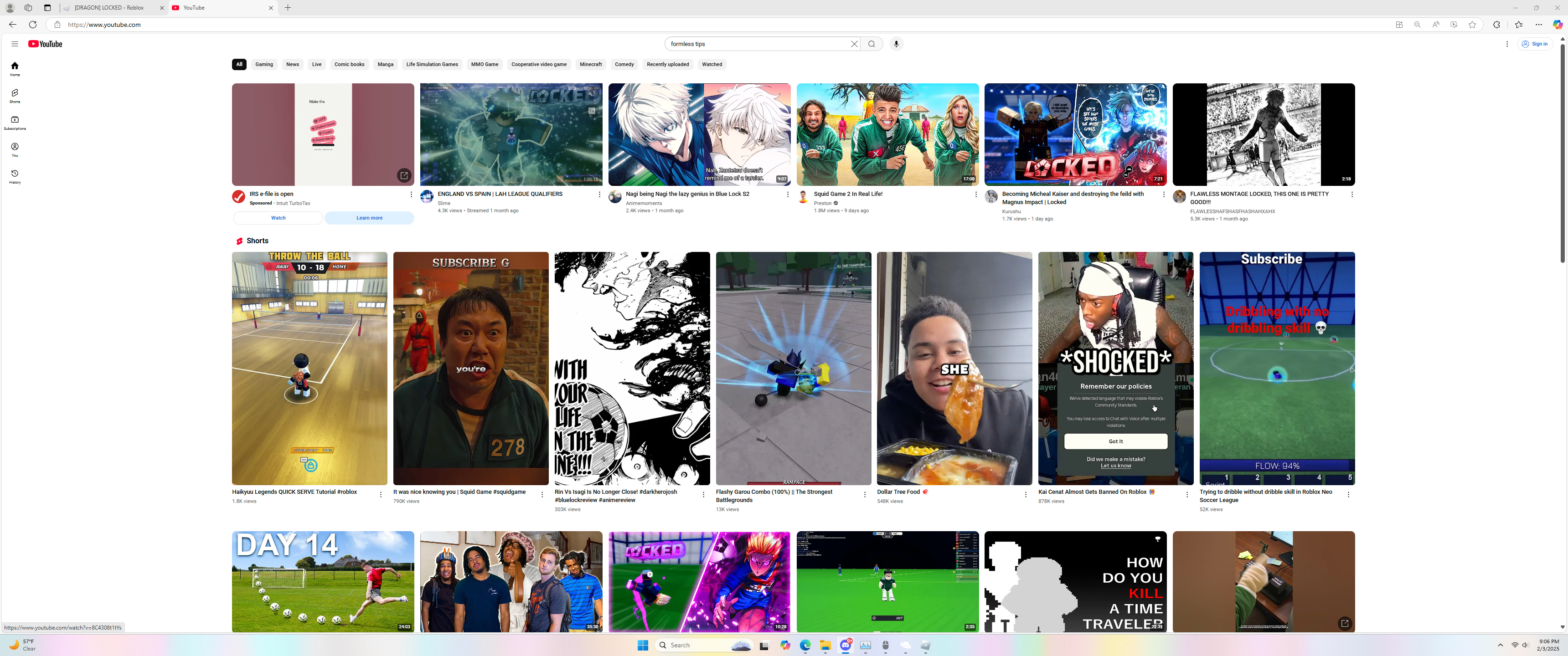The width and height of the screenshot is (1568, 656).
Task: Open Copilot in the Edge toolbar
Action: point(1558,25)
